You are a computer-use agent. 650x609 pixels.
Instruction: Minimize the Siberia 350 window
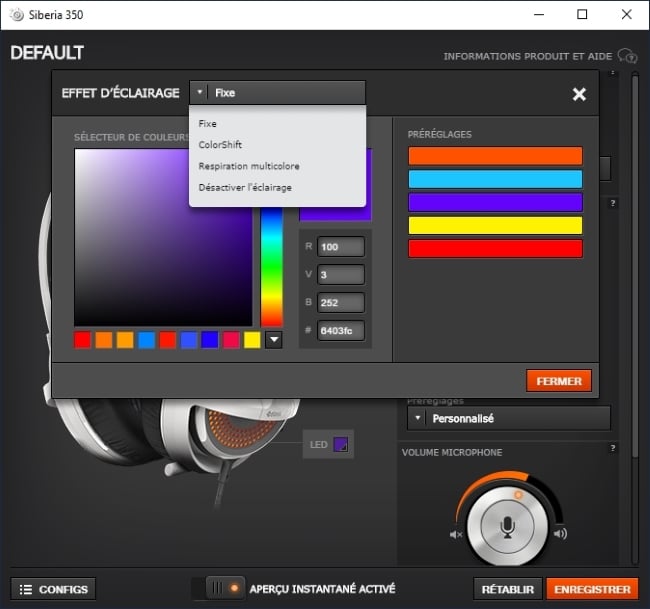tap(539, 15)
